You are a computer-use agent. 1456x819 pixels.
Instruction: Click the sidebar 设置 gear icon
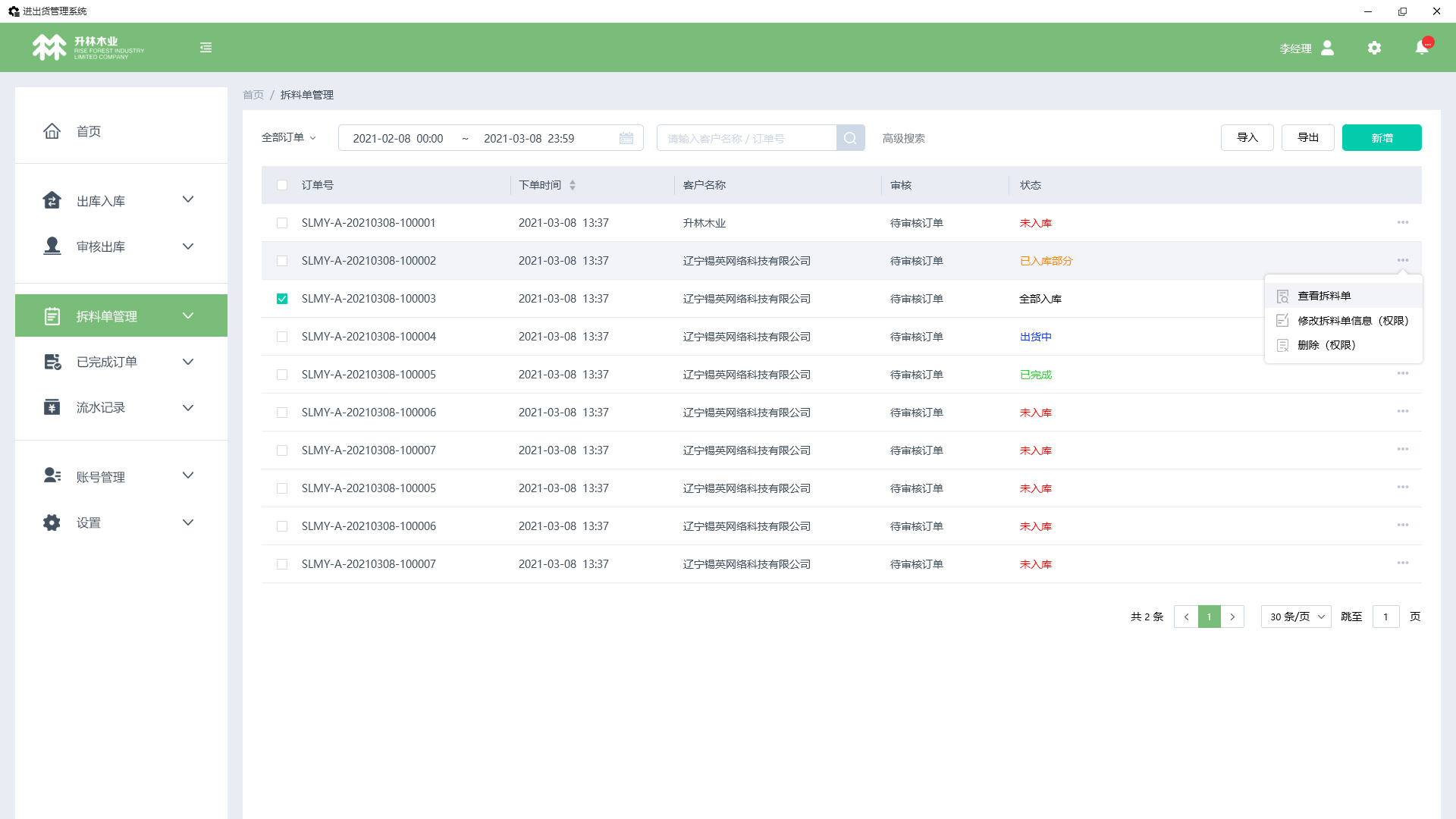pyautogui.click(x=52, y=522)
